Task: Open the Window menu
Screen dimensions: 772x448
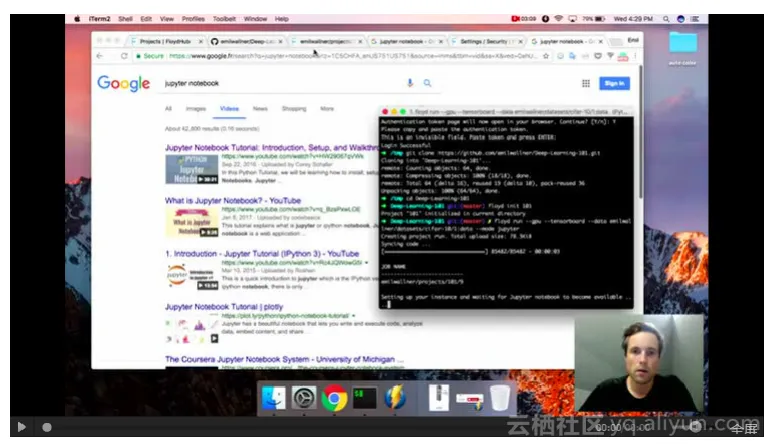Action: pos(255,19)
